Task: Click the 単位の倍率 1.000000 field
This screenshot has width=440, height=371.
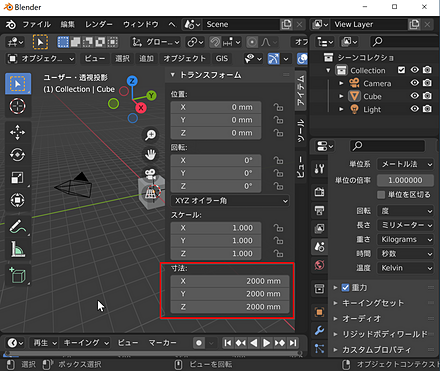Action: 405,180
